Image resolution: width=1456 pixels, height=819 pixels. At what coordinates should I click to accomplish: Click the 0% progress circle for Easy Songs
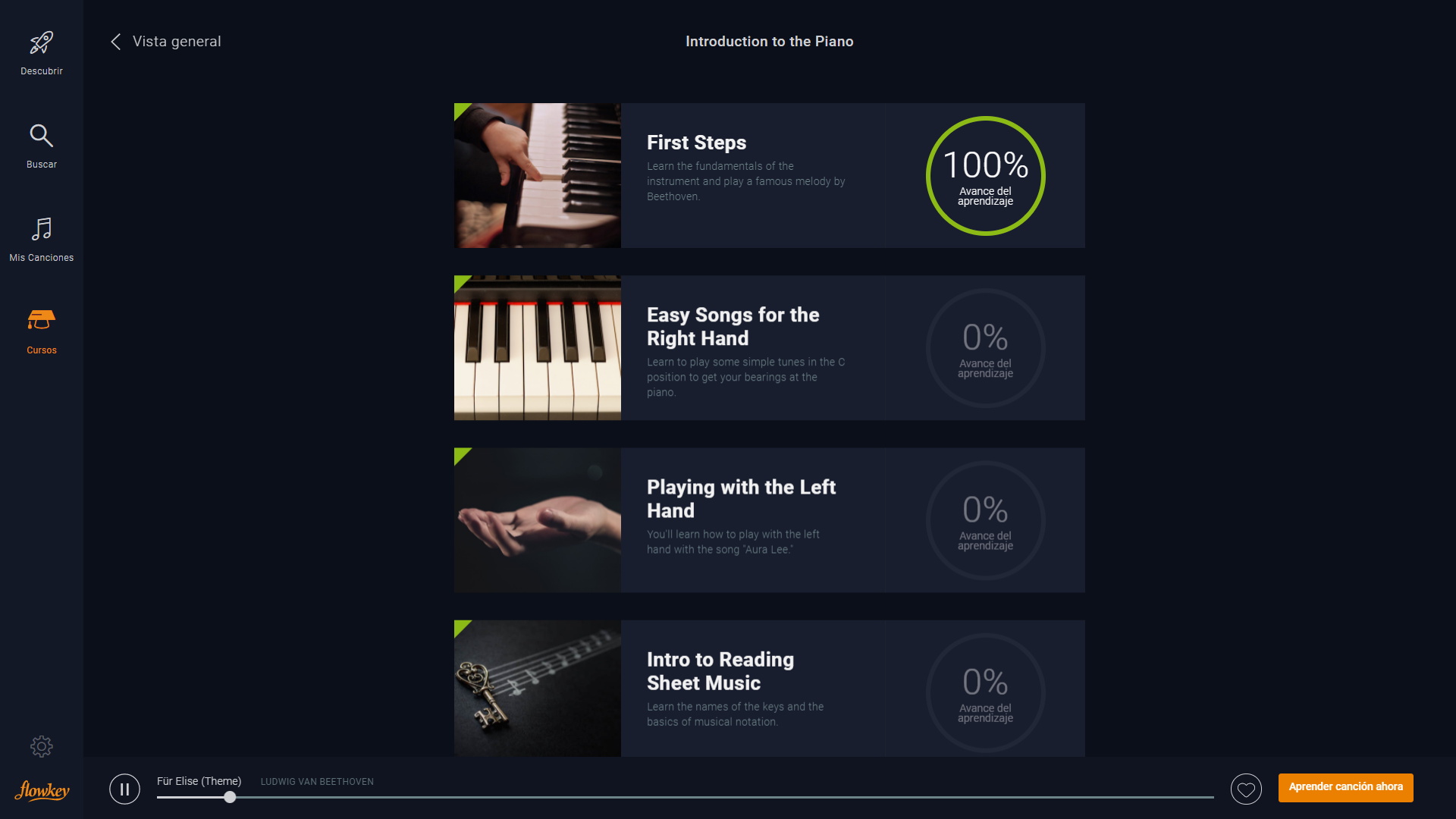coord(985,348)
